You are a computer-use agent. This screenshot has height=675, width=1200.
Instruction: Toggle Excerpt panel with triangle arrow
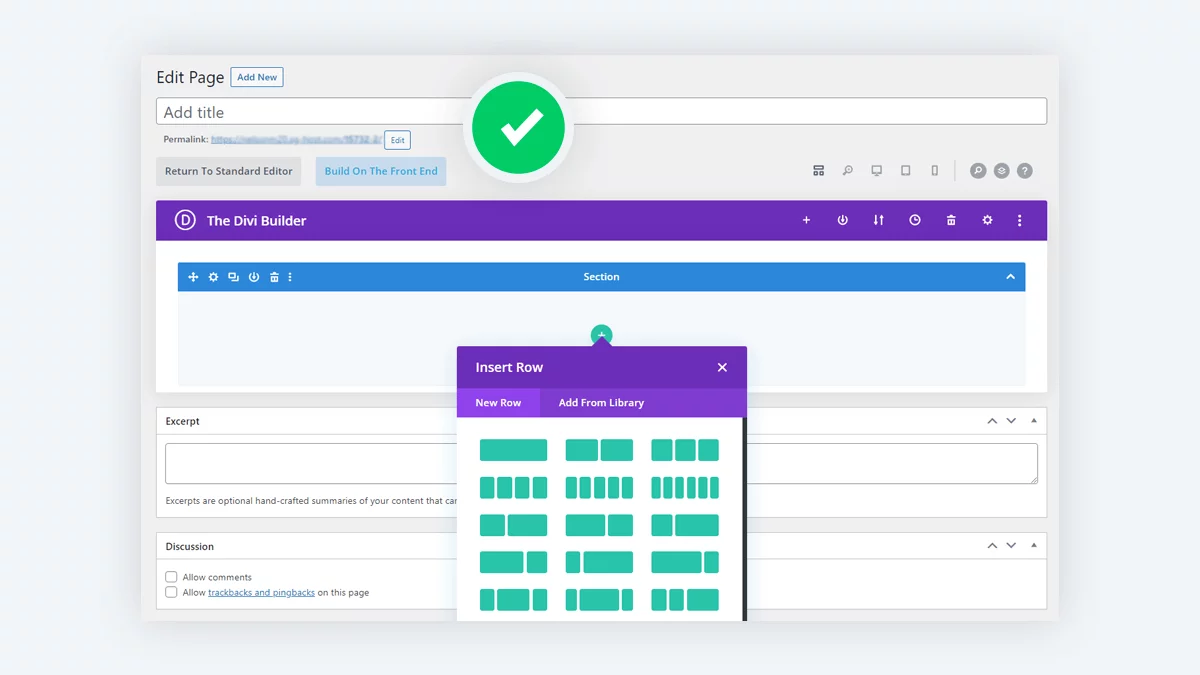1034,421
